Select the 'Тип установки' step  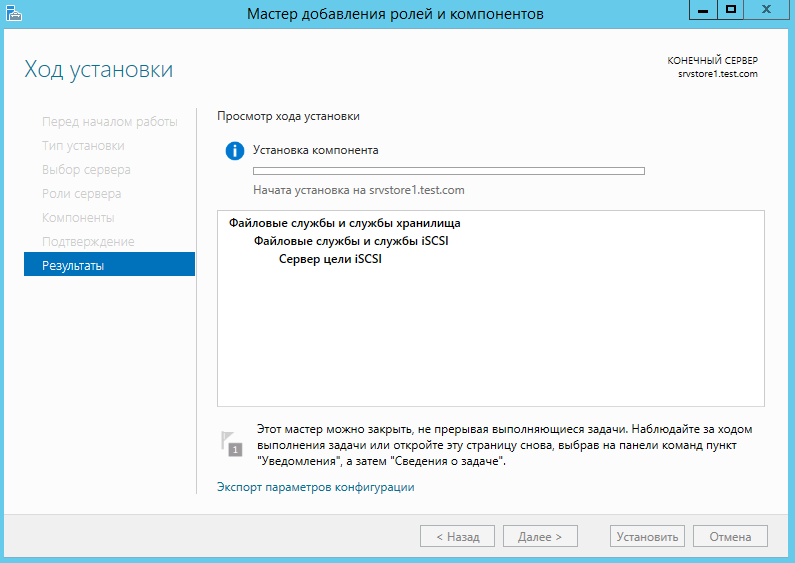tap(83, 146)
